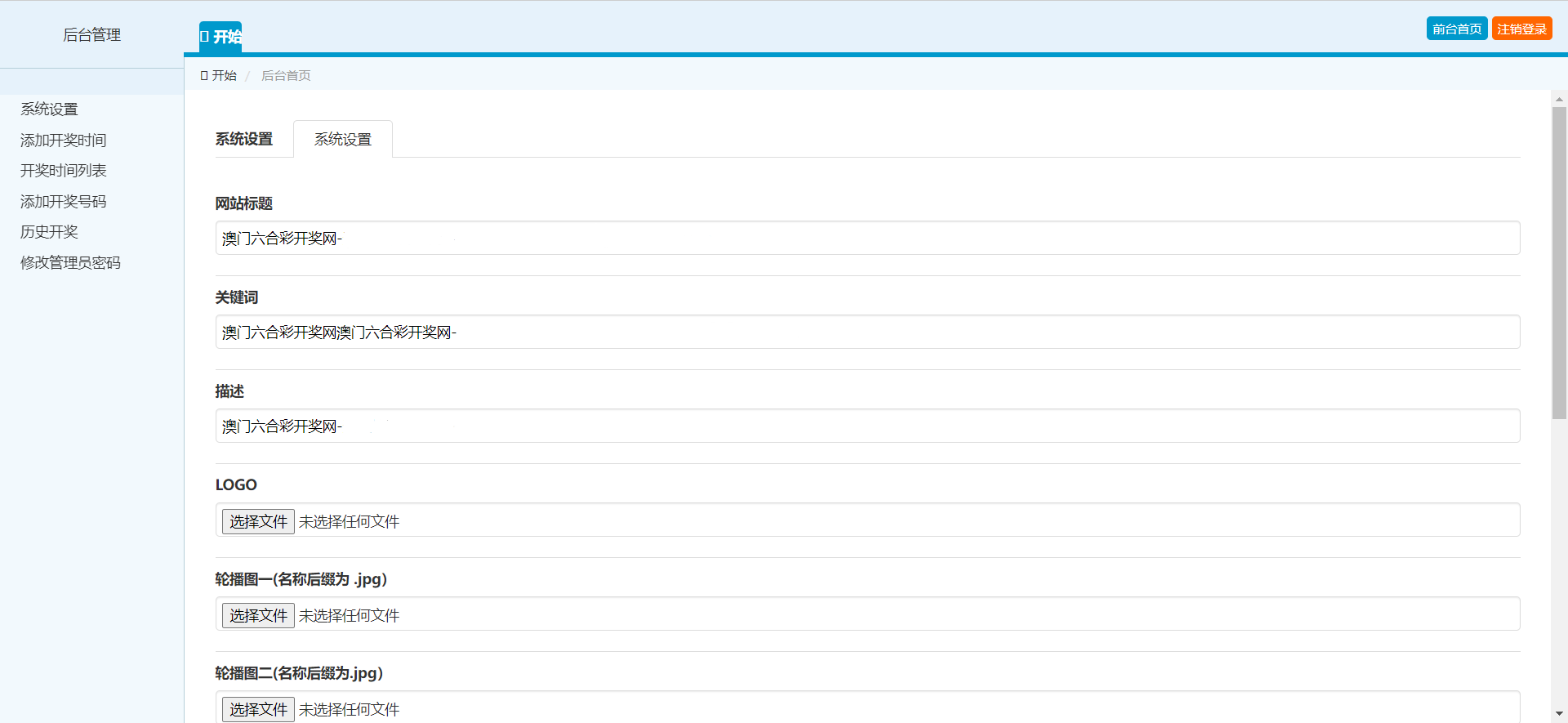Choose file for 轮播图二 upload

point(258,709)
